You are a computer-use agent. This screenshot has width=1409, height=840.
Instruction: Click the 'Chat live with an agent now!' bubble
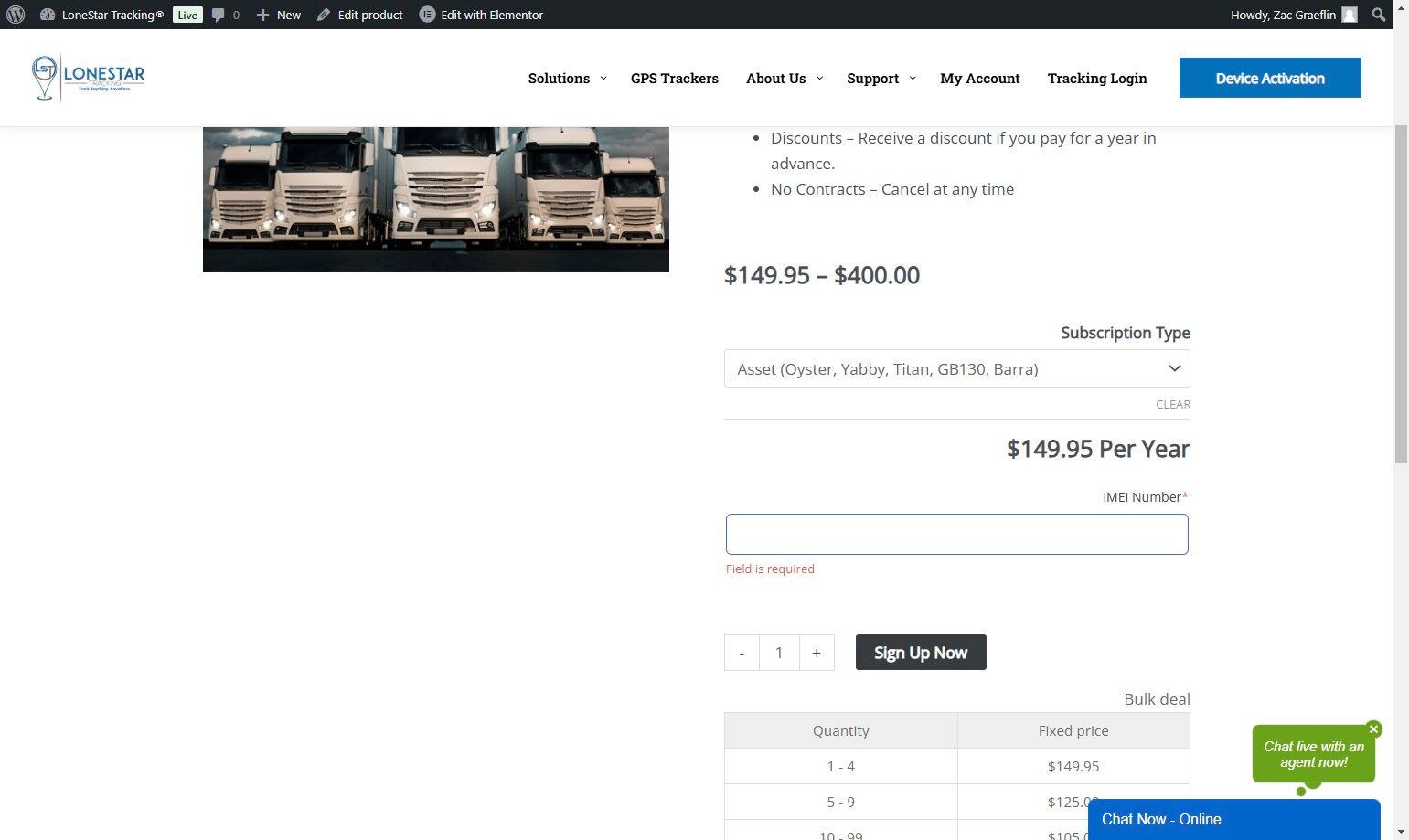coord(1314,754)
